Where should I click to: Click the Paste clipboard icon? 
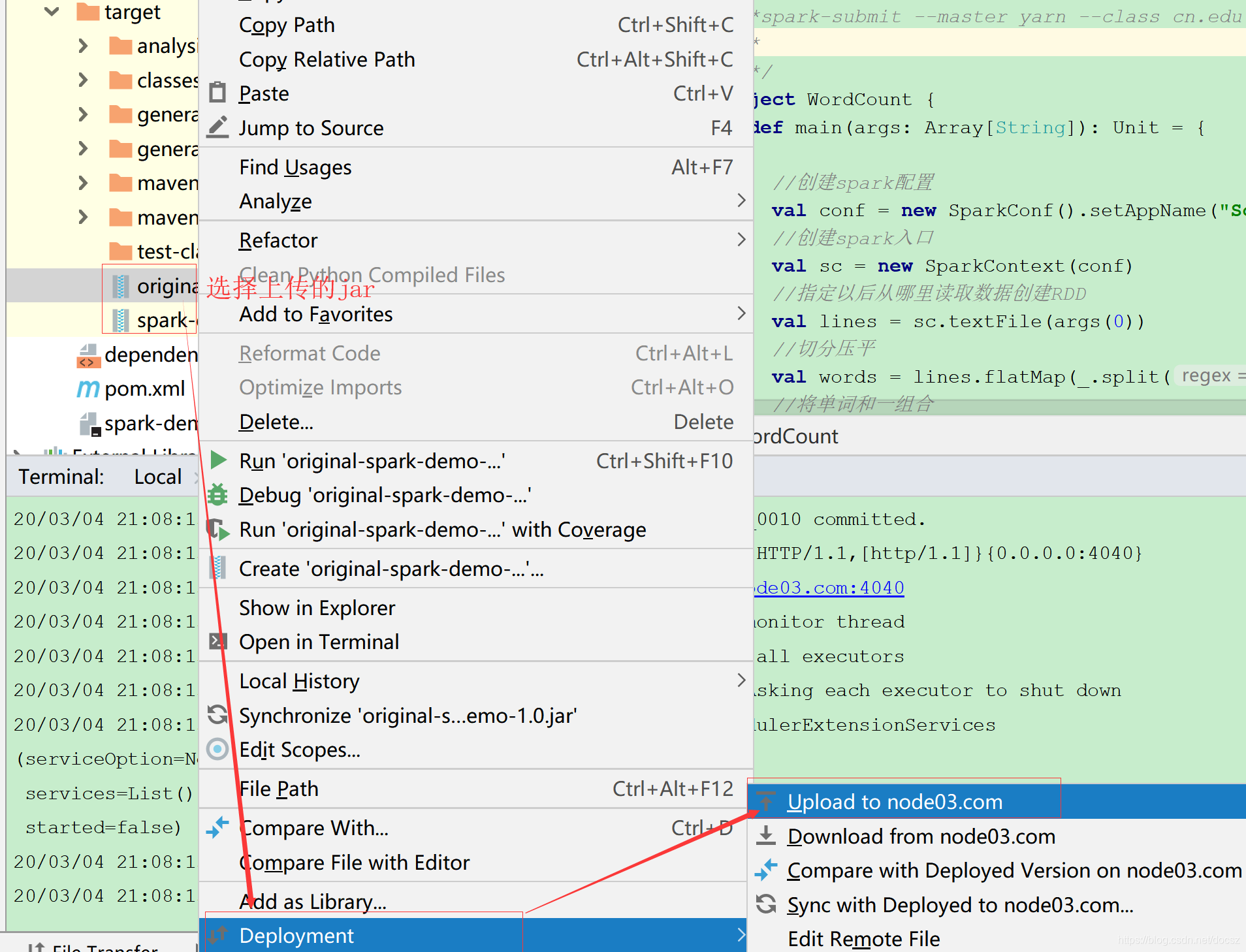click(x=217, y=93)
